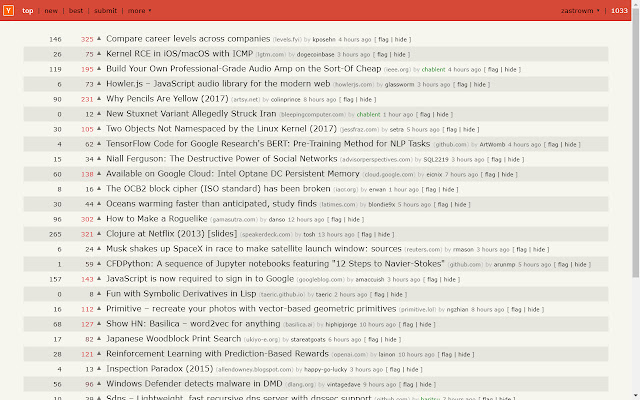Image resolution: width=640 pixels, height=400 pixels.
Task: Upvote 'Japanese Woodblock Print Search'
Action: 99,338
